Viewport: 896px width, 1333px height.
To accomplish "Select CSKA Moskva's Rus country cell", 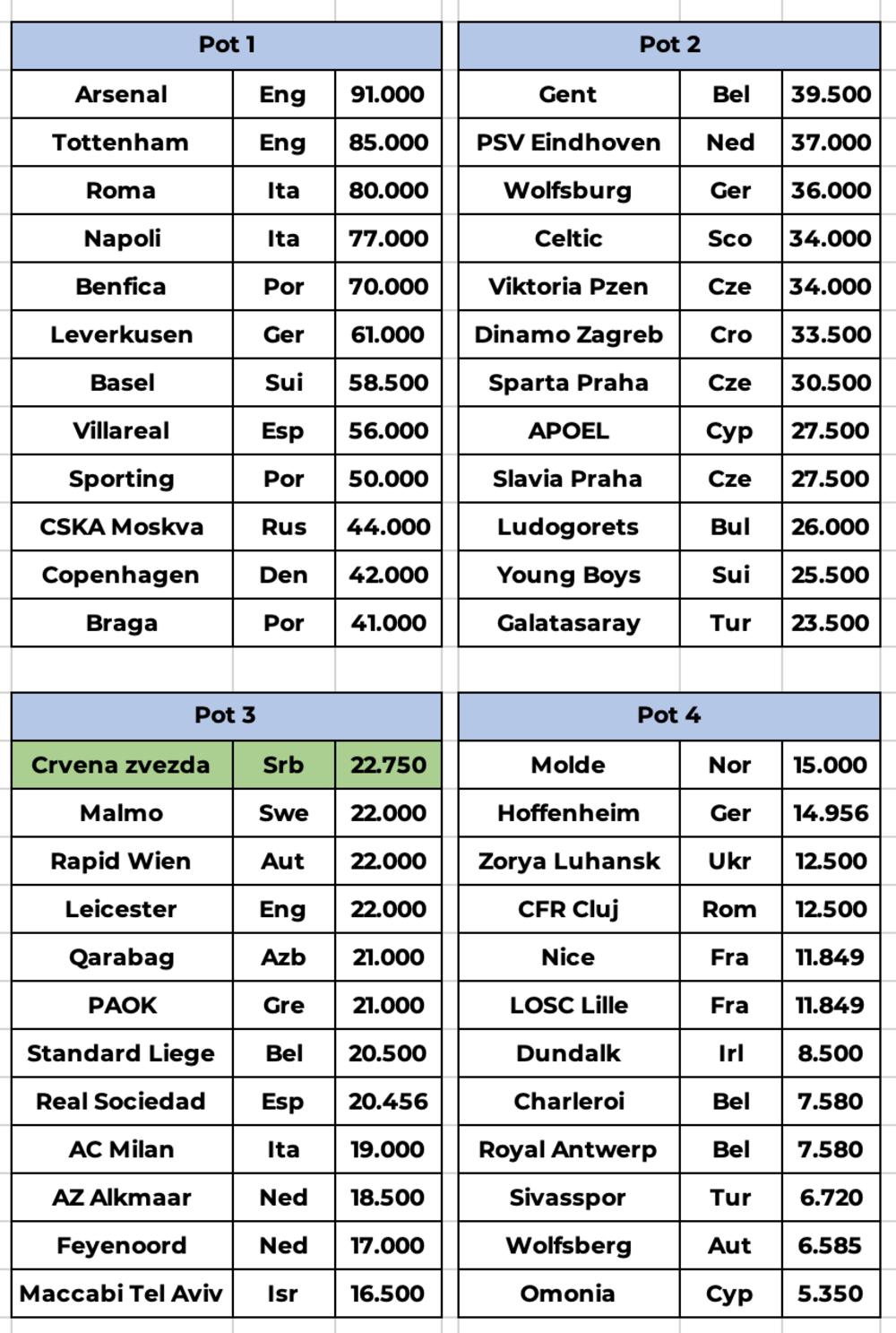I will pyautogui.click(x=283, y=527).
